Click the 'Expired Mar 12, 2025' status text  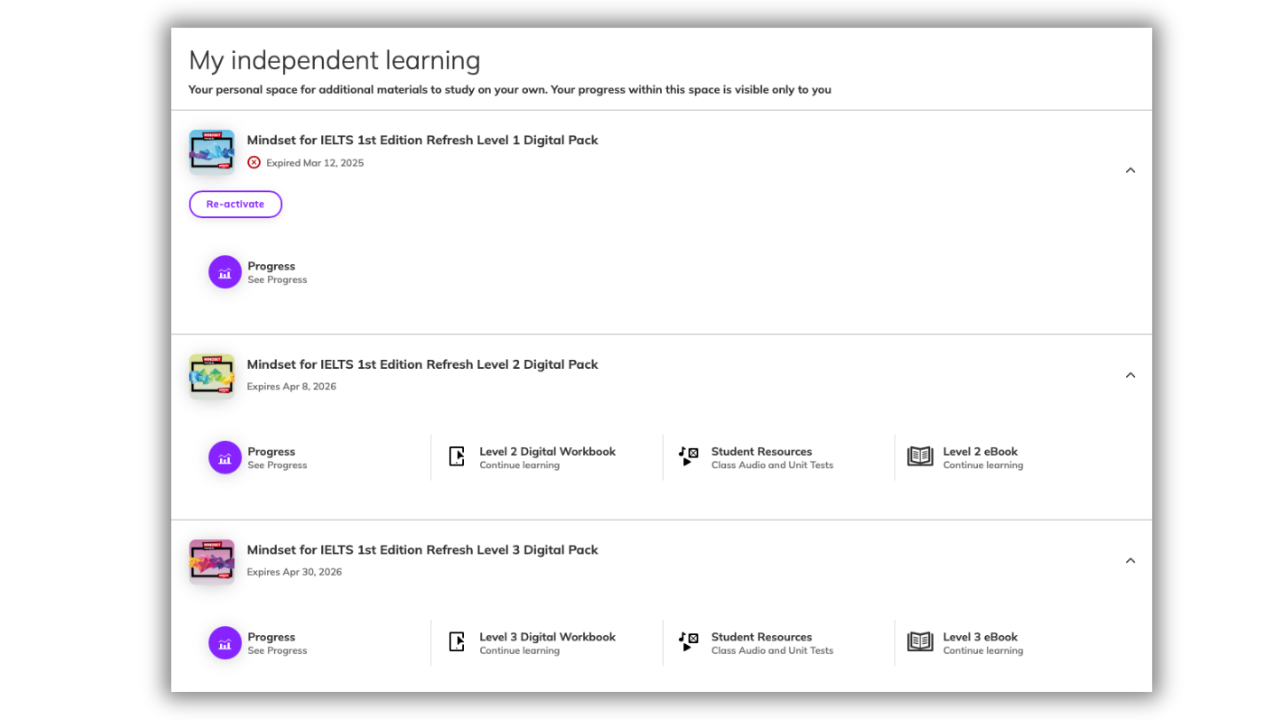pos(315,163)
